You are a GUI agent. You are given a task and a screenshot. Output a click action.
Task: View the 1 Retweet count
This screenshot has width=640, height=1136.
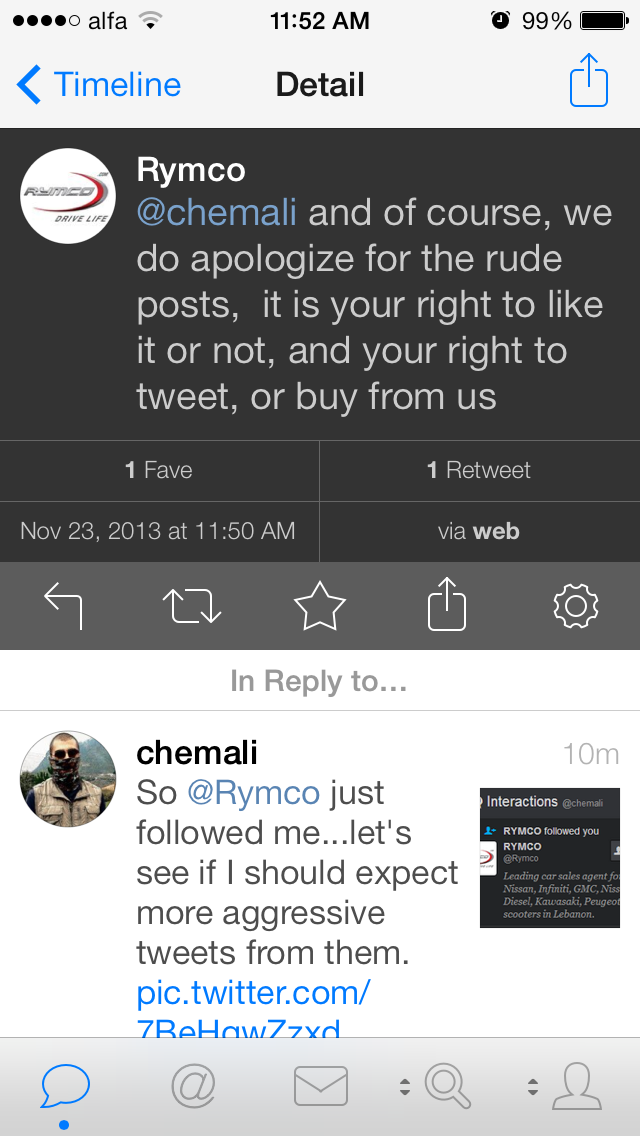coord(479,470)
